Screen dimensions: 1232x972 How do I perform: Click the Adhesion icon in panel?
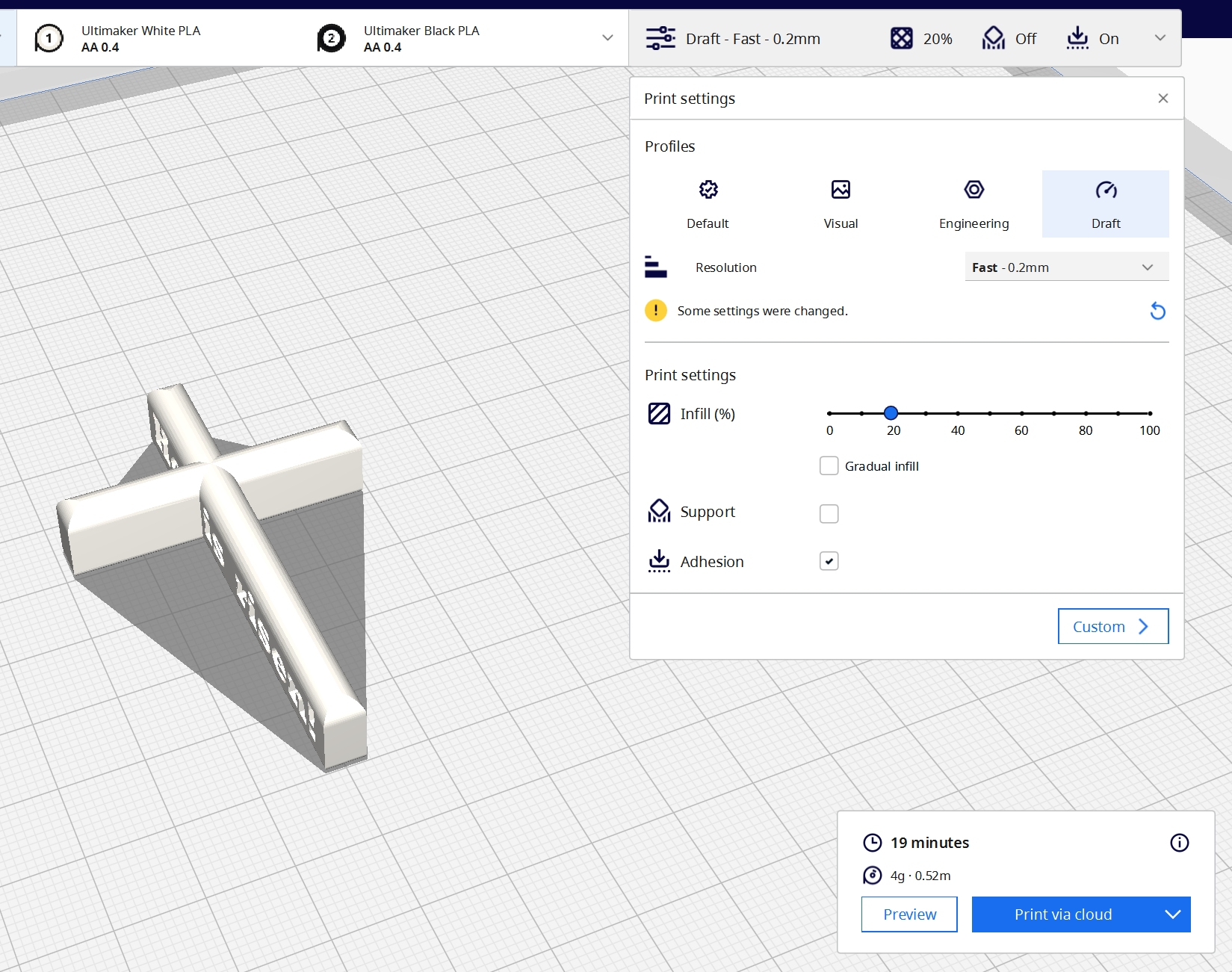point(659,561)
